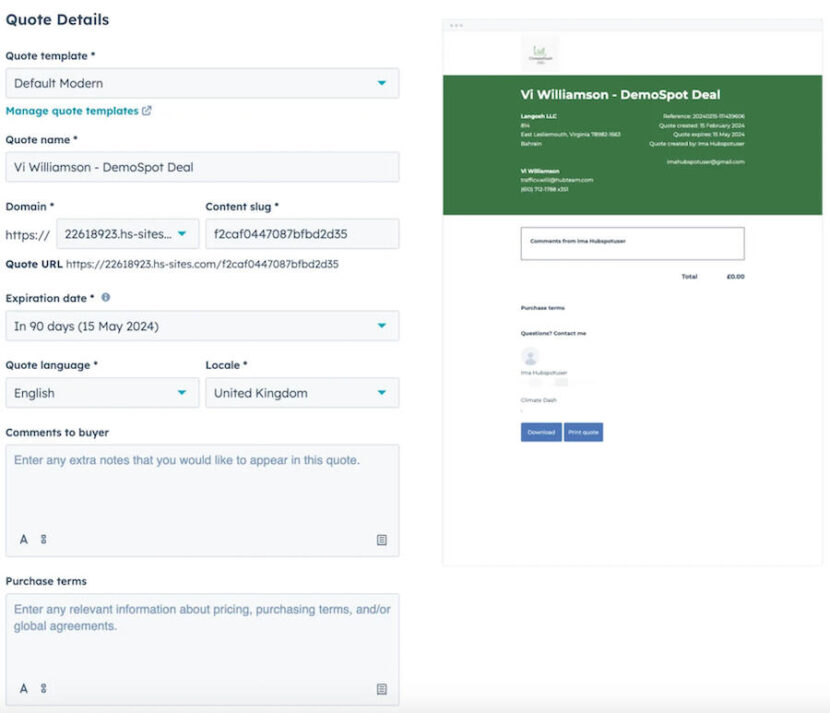
Task: Insert a link in the Comments to buyer field
Action: pyautogui.click(x=44, y=538)
